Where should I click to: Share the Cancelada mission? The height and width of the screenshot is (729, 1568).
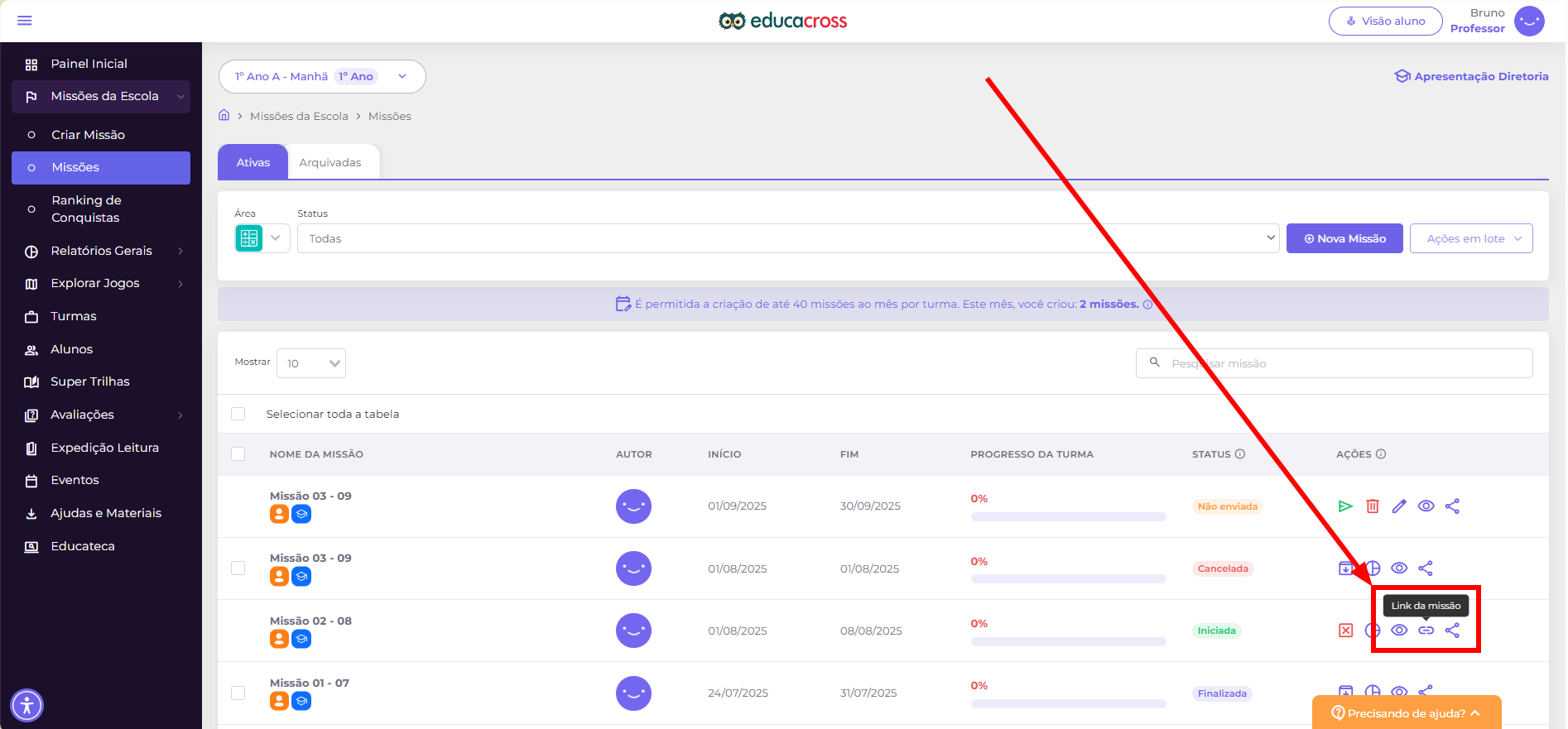click(1426, 568)
